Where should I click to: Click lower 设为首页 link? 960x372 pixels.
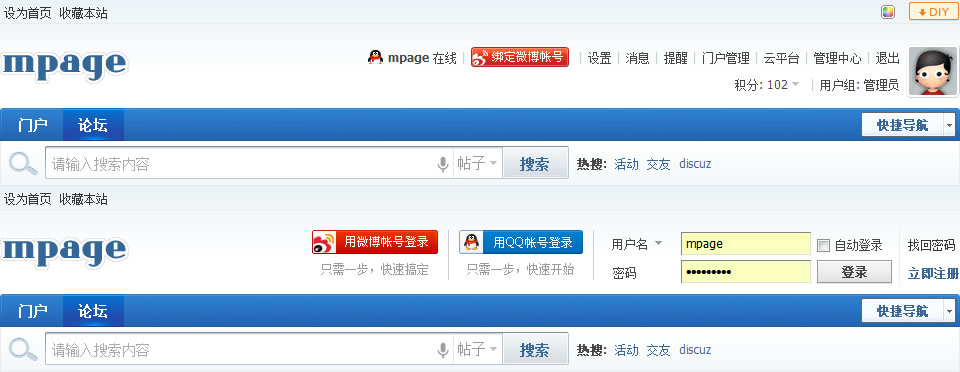click(x=28, y=199)
